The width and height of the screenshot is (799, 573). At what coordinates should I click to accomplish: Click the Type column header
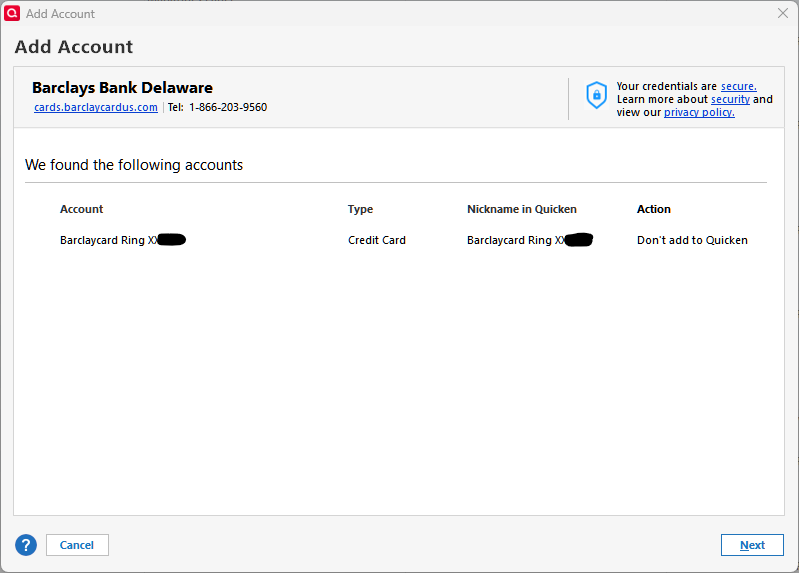(x=360, y=209)
